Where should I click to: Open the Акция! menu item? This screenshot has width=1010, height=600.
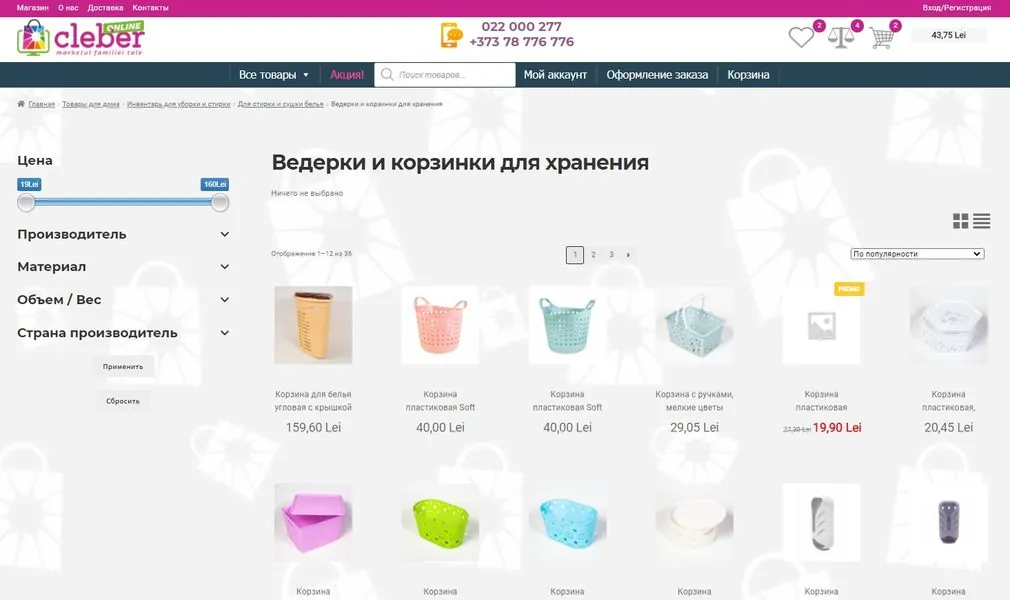tap(347, 75)
